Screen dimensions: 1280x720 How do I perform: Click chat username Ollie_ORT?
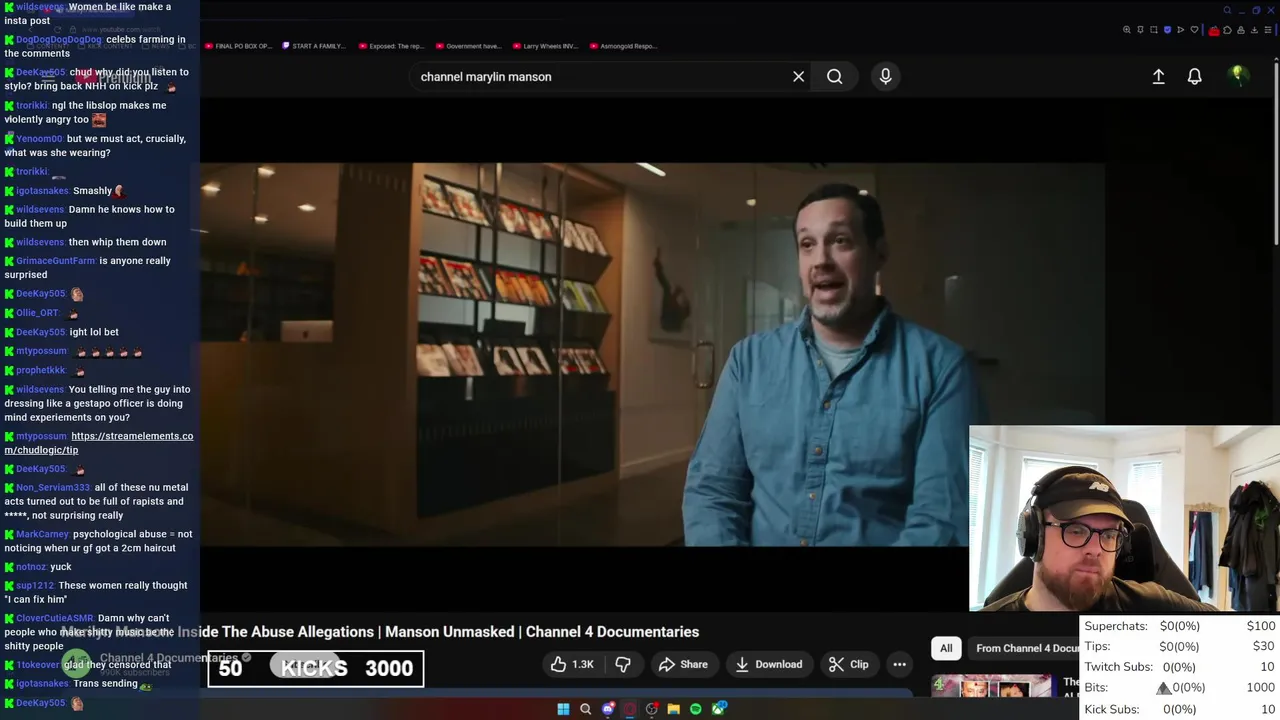pos(38,313)
